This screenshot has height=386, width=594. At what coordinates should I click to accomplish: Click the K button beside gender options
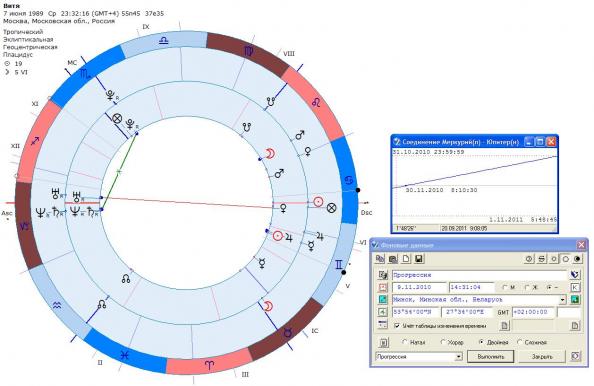click(575, 287)
